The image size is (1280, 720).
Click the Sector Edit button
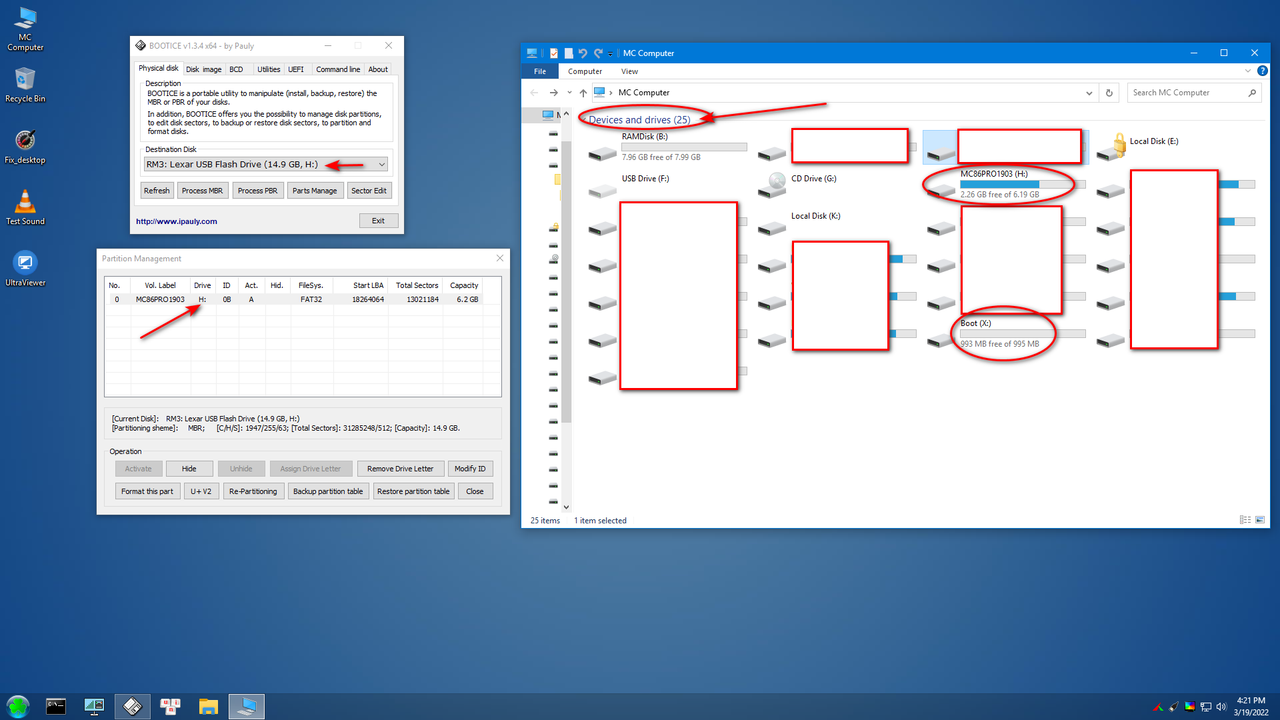369,190
